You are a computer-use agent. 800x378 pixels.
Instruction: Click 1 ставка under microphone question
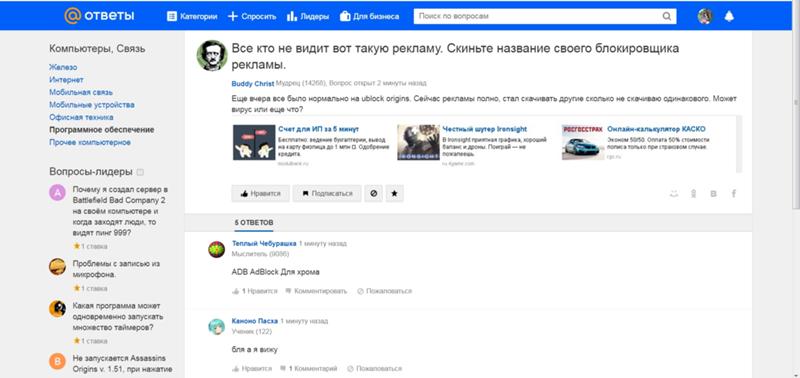click(90, 288)
